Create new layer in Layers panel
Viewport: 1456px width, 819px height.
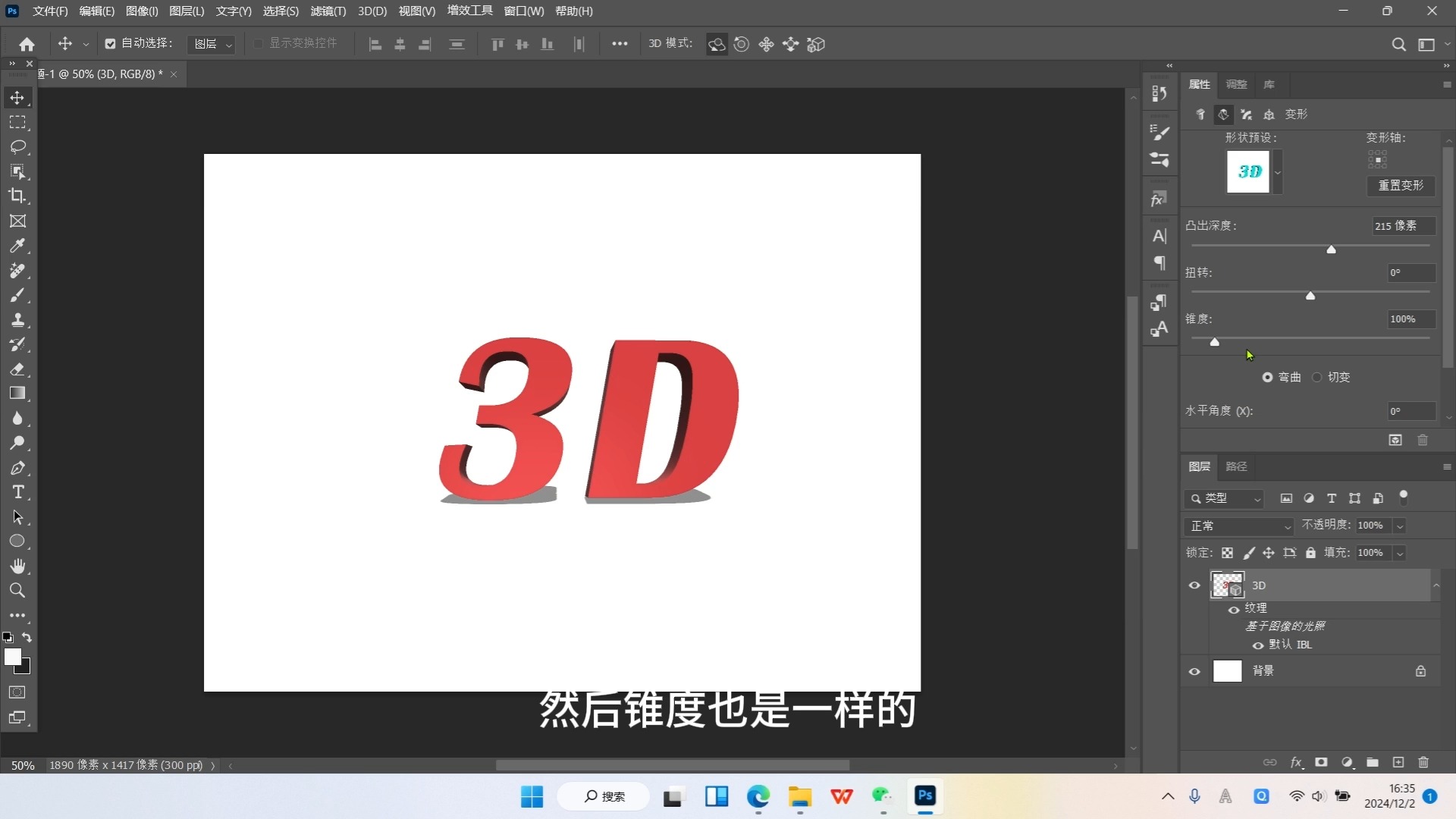point(1398,762)
